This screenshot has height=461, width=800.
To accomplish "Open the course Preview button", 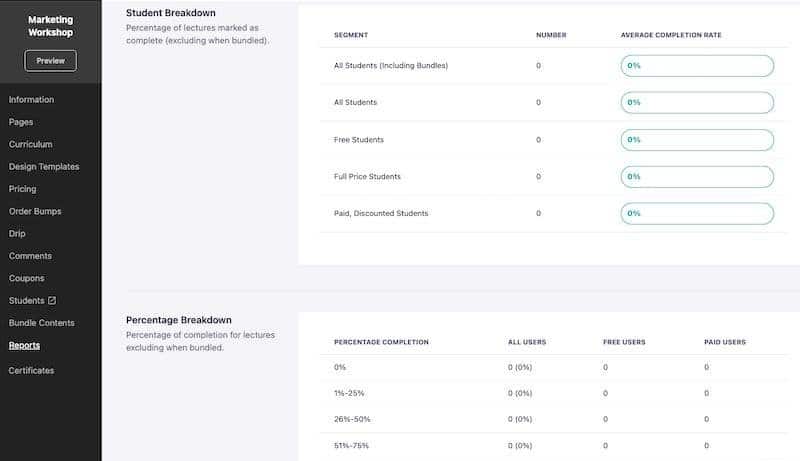I will pyautogui.click(x=51, y=61).
